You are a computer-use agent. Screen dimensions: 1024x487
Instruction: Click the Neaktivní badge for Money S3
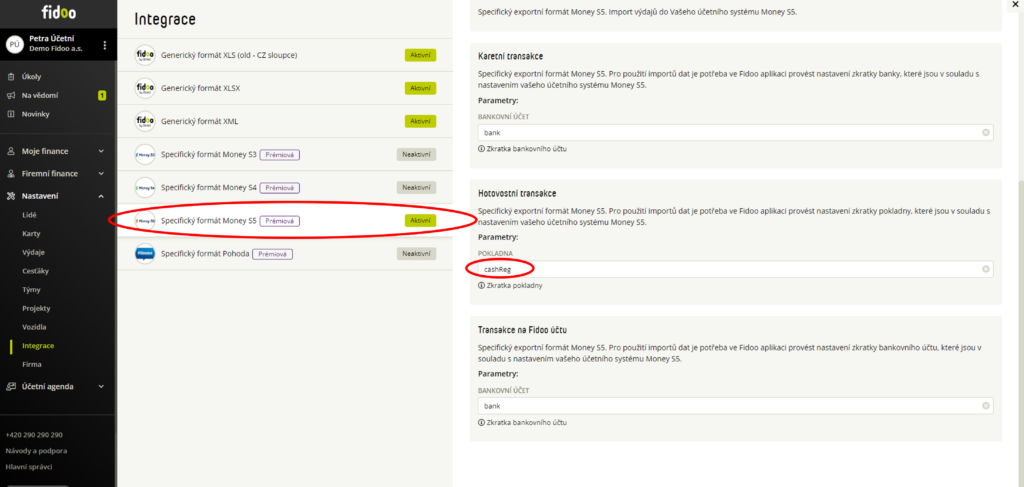417,155
